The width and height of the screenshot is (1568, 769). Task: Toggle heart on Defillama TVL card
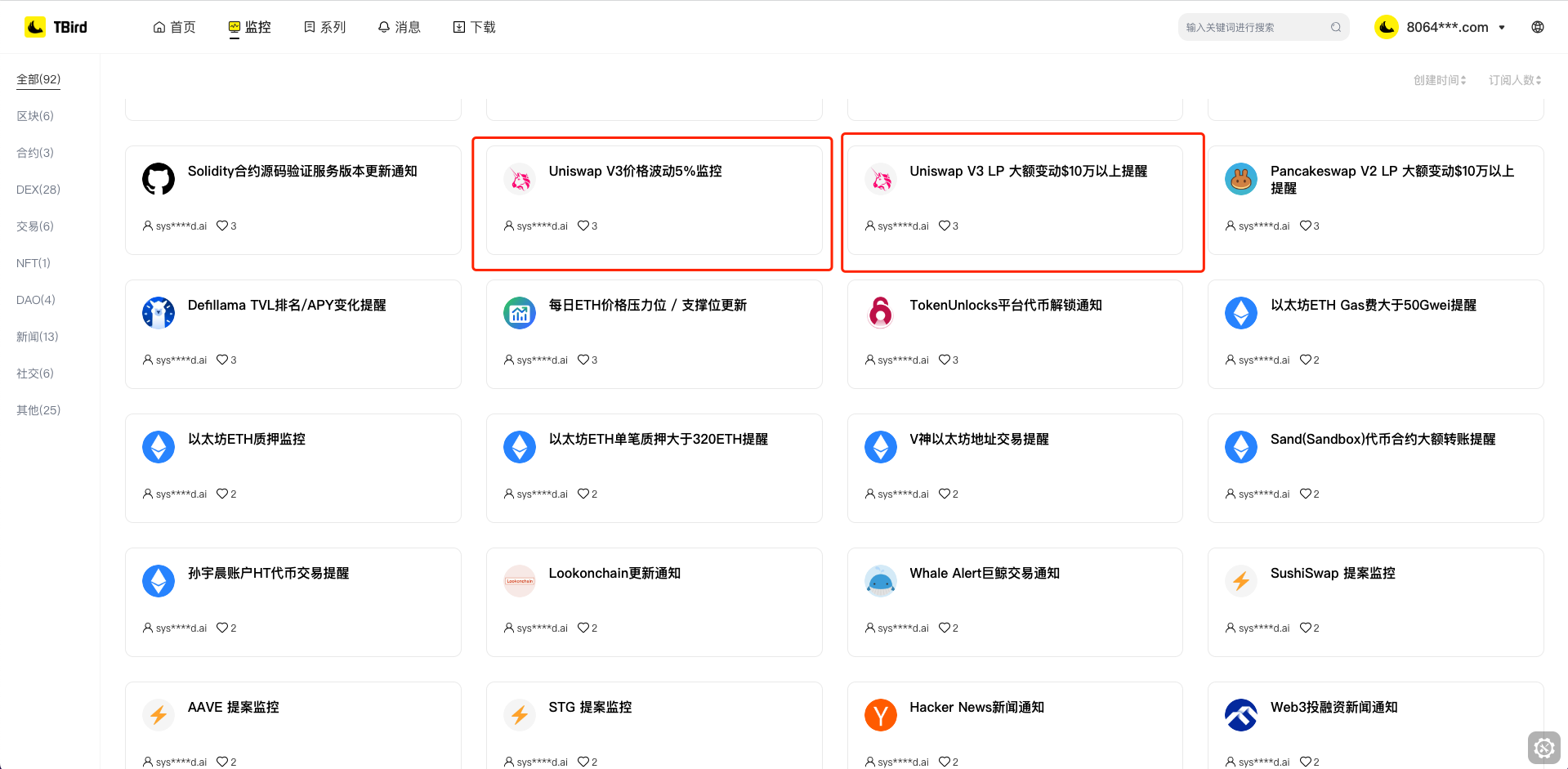[x=222, y=360]
